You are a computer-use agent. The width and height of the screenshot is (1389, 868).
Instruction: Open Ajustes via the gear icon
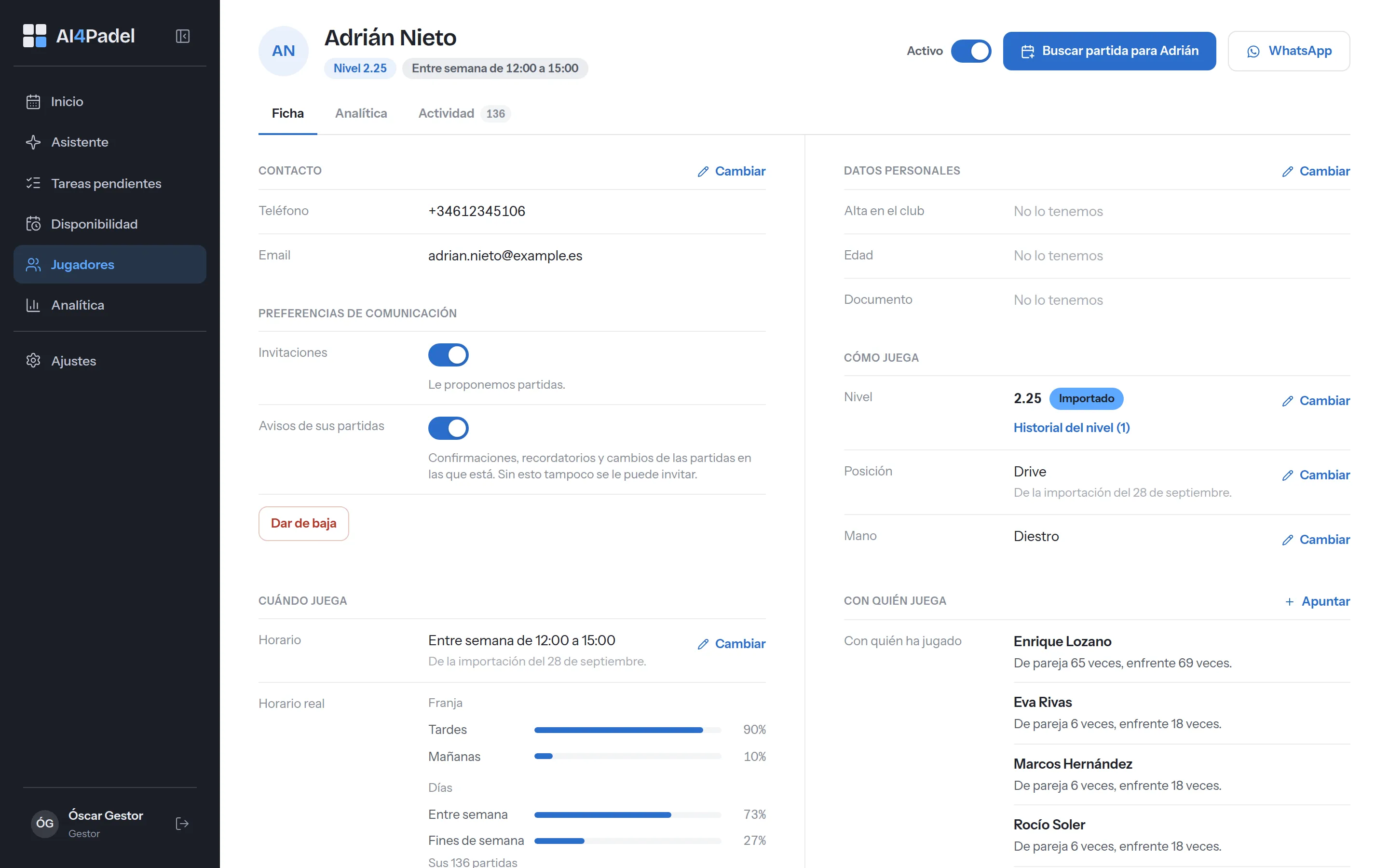[33, 361]
